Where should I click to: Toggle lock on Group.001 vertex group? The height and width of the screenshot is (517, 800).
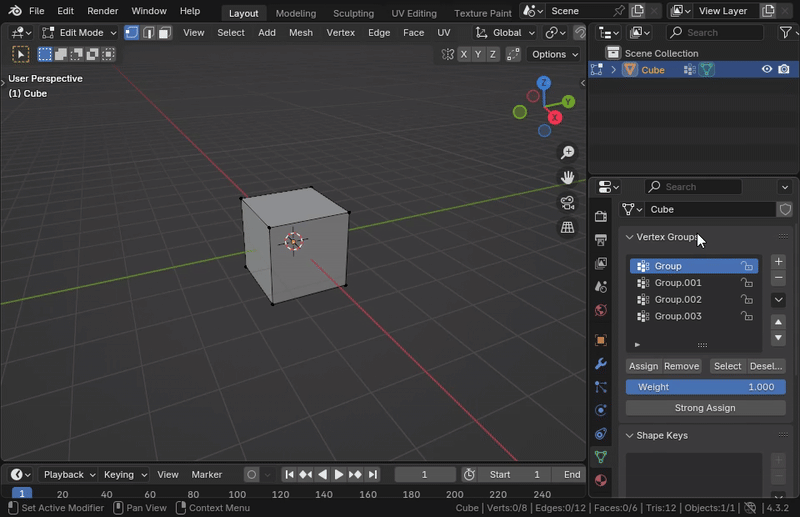click(746, 283)
